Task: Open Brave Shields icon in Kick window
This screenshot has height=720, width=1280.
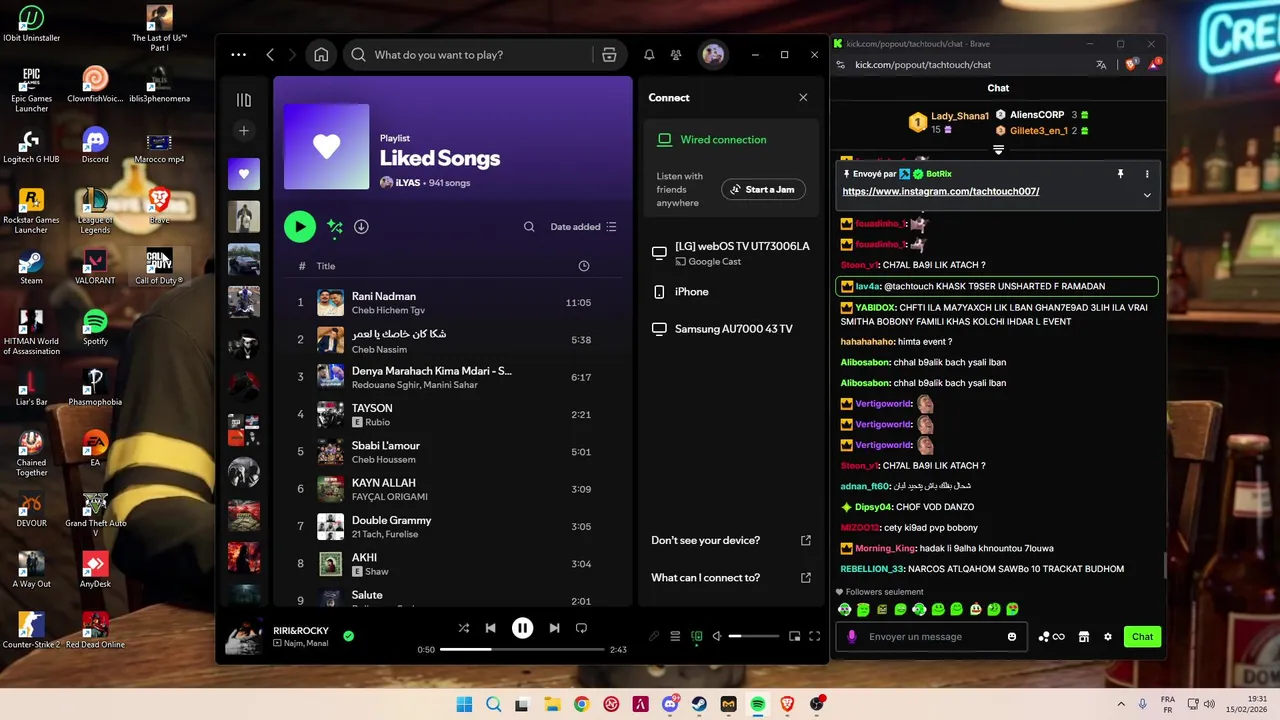Action: [x=1131, y=65]
